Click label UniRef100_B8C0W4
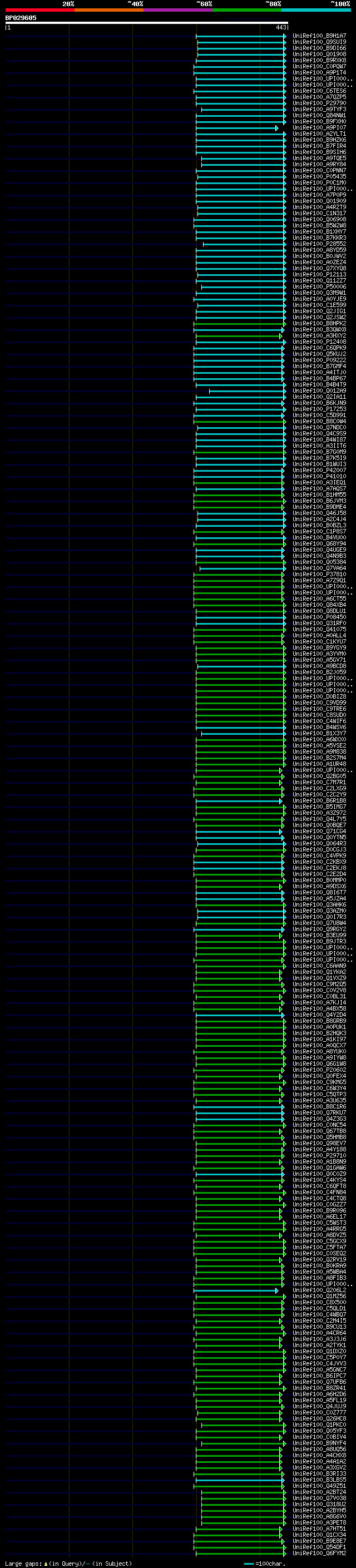The height and width of the screenshot is (1568, 356). pyautogui.click(x=319, y=421)
